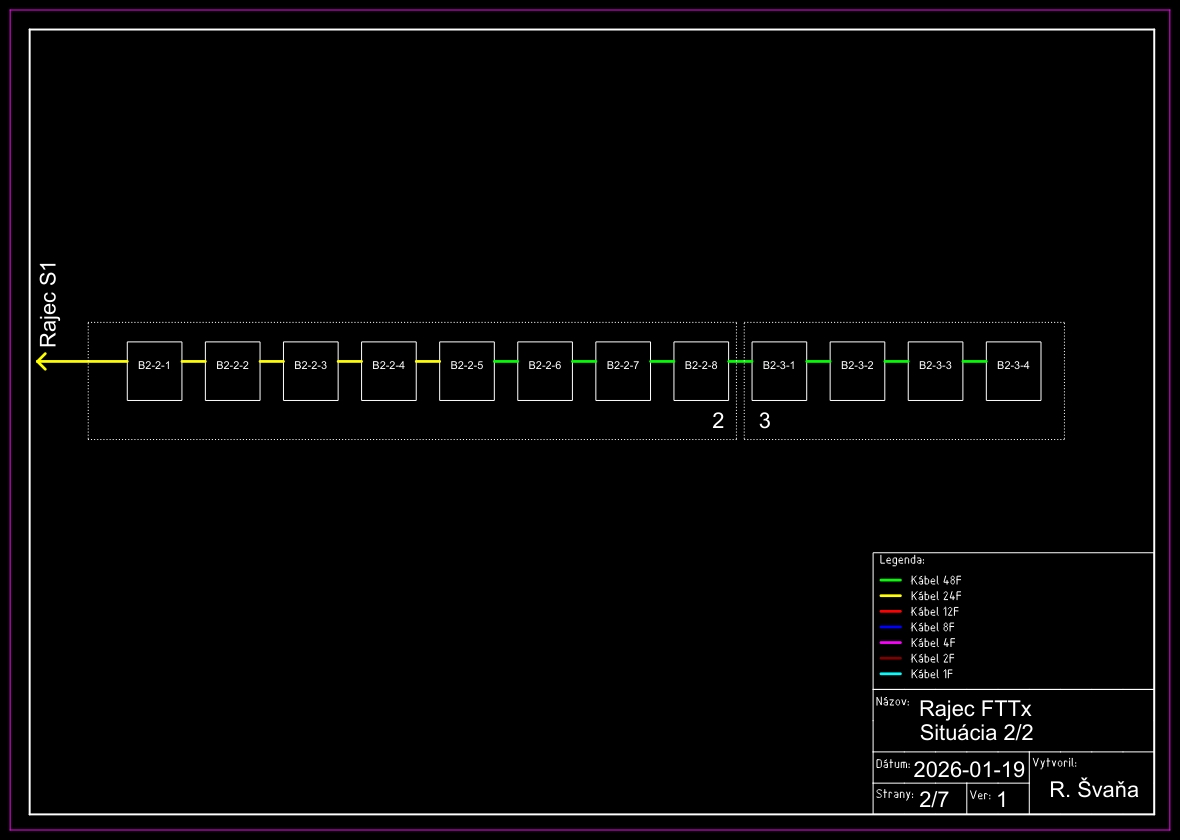
Task: Select node box B2-2-1
Action: tap(154, 371)
